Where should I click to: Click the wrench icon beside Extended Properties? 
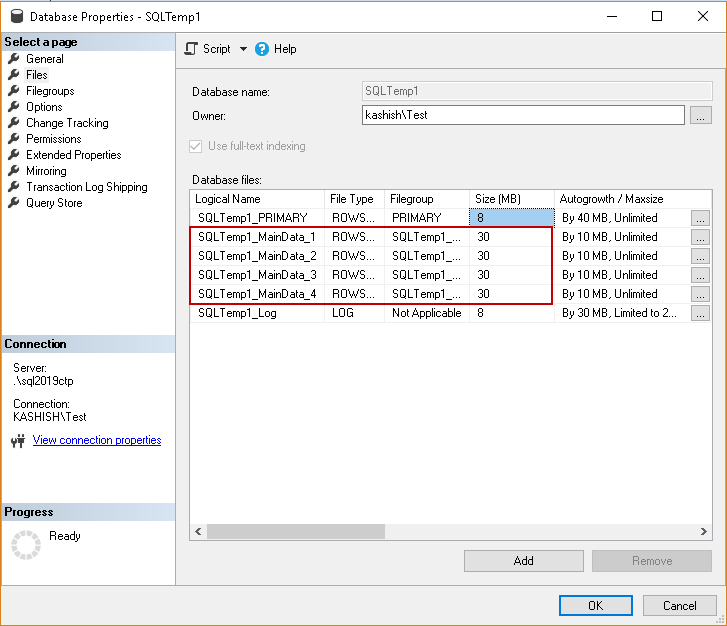(x=14, y=154)
